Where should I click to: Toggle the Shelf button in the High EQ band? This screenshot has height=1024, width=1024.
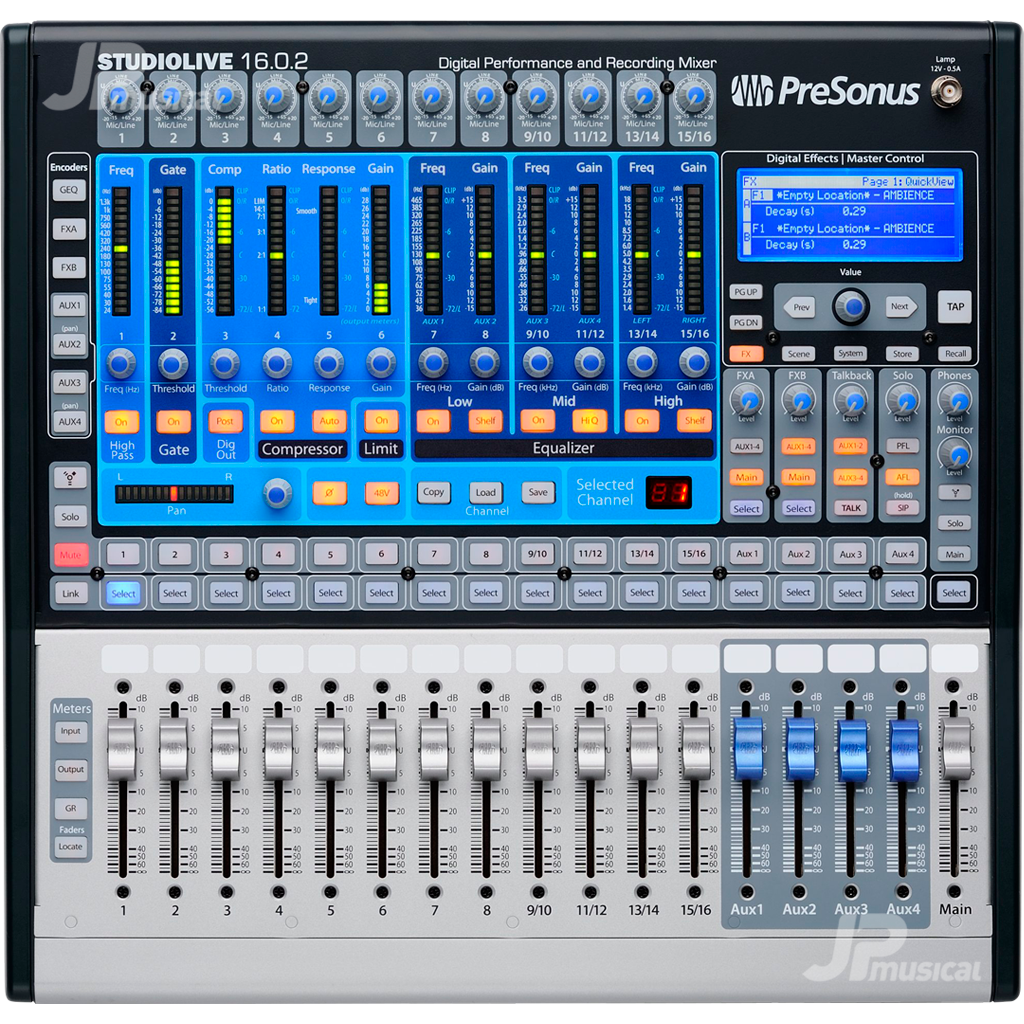tap(694, 421)
